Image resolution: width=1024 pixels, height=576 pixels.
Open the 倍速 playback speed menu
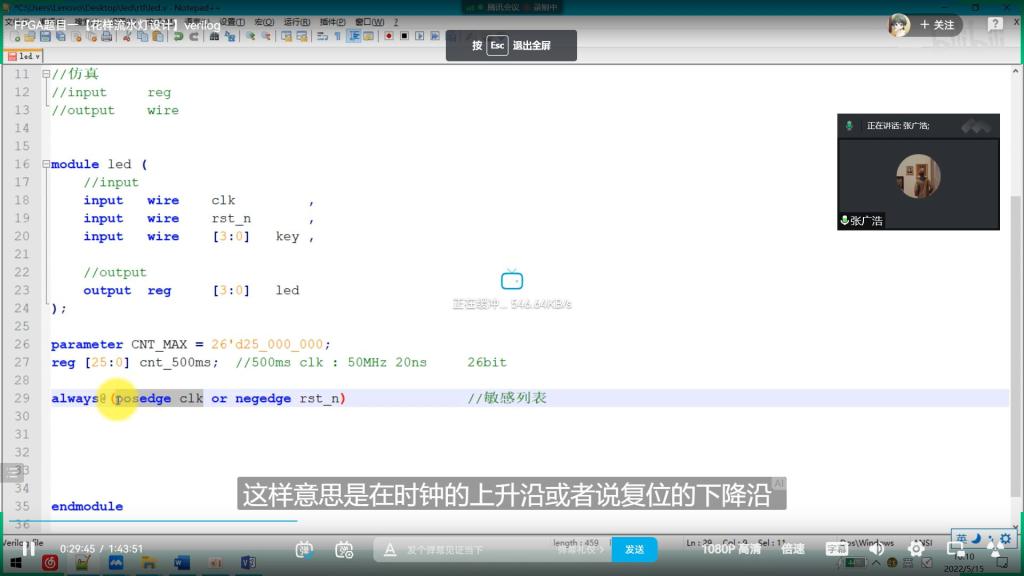(793, 549)
